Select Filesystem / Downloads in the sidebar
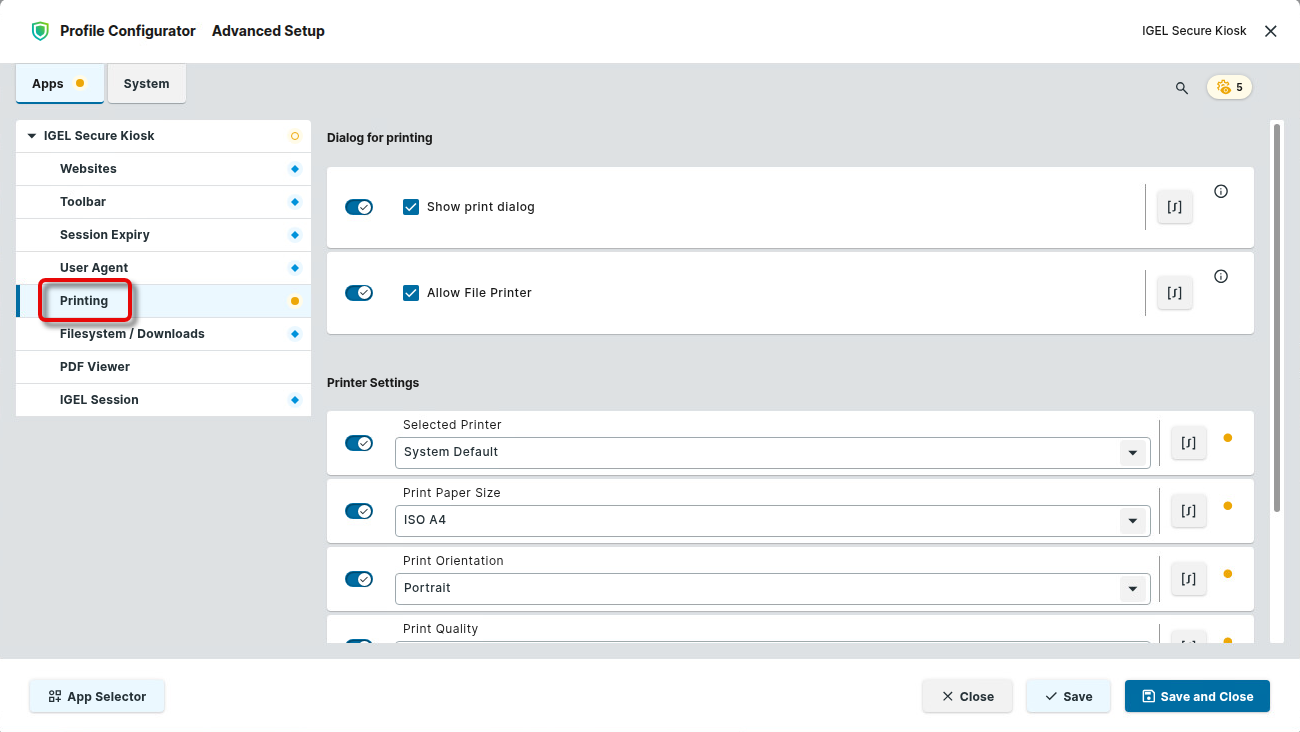The width and height of the screenshot is (1300, 732). point(132,334)
